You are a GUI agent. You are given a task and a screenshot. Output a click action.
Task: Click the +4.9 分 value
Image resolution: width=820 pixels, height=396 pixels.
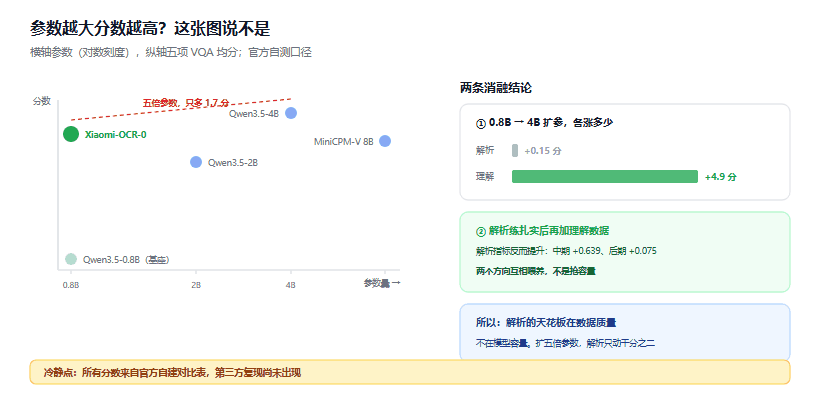[x=721, y=177]
